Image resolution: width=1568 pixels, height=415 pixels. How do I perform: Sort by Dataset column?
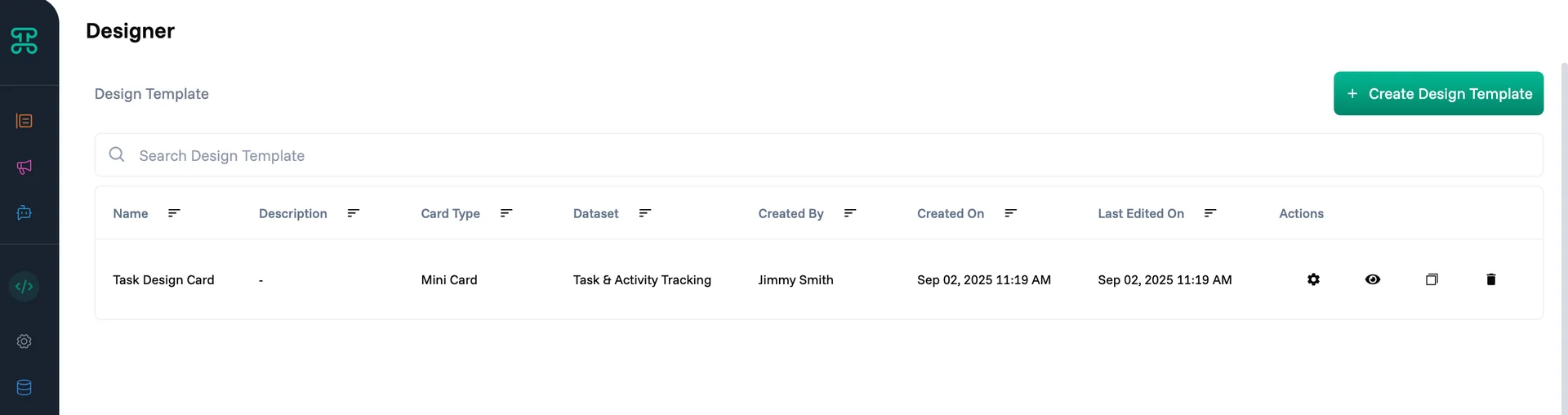click(x=645, y=213)
